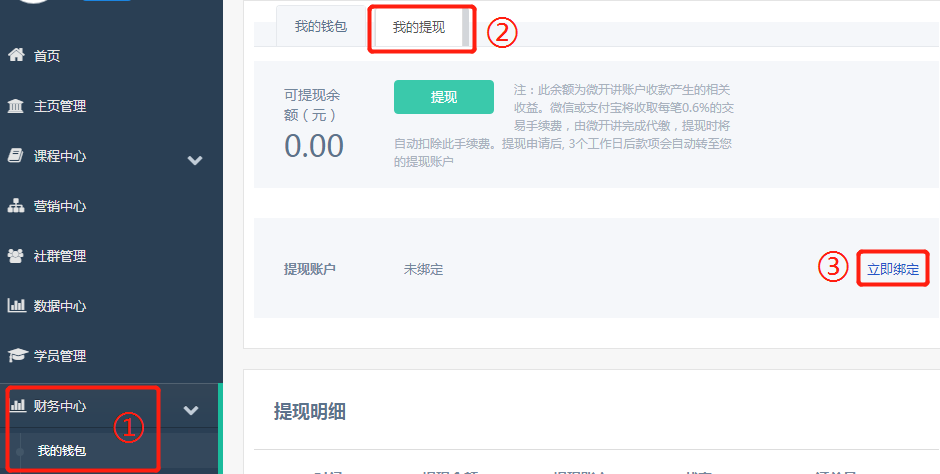Click the 提现明细 heading

click(x=309, y=412)
